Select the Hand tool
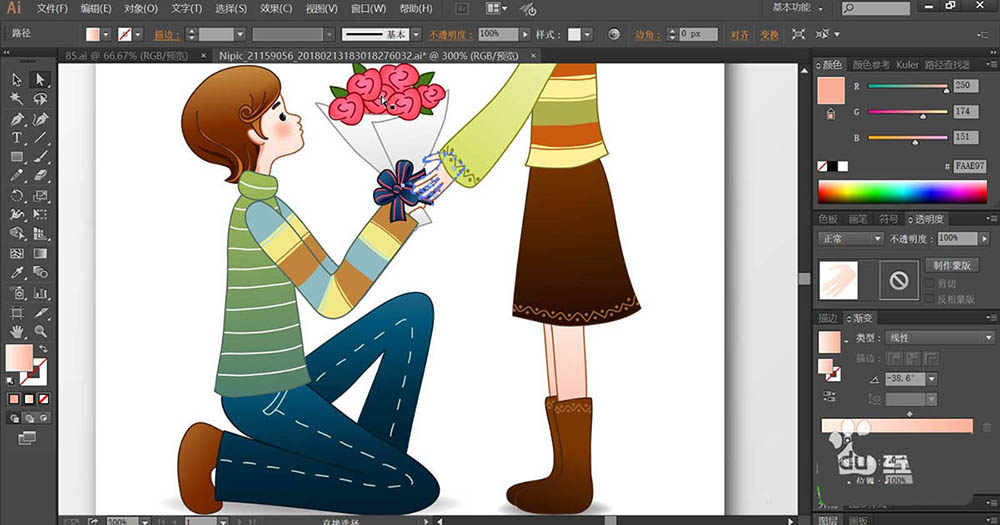This screenshot has height=525, width=1000. point(17,331)
